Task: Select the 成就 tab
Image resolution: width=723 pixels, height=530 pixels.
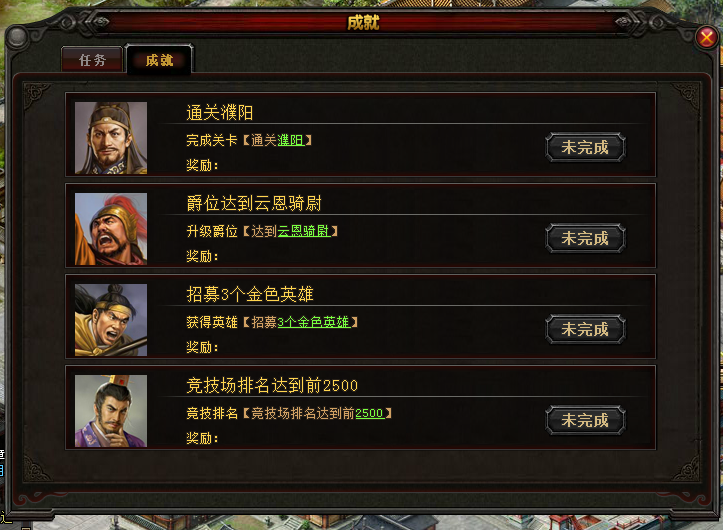Action: tap(159, 60)
